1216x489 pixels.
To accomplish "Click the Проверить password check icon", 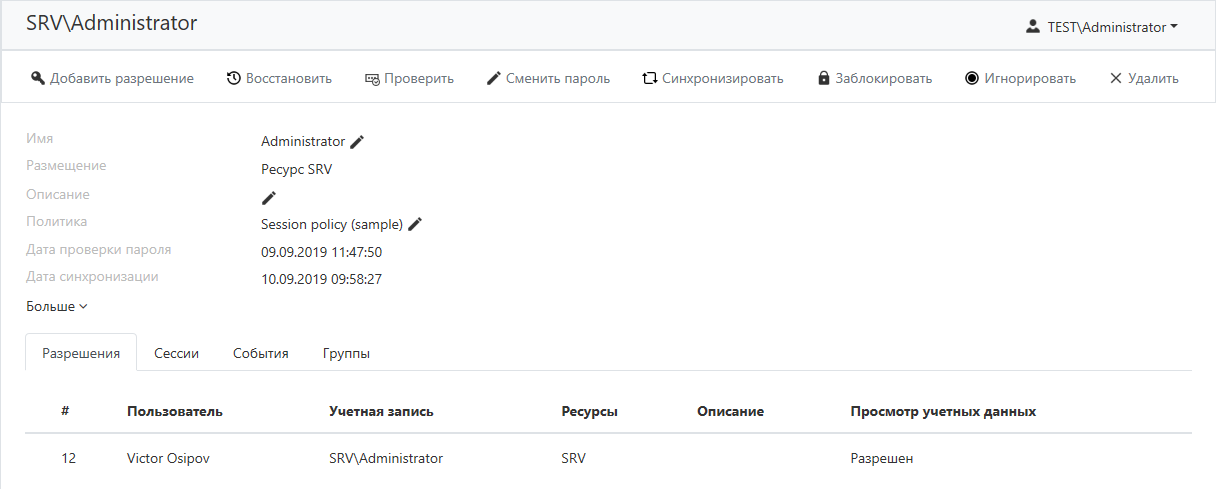I will 372,78.
